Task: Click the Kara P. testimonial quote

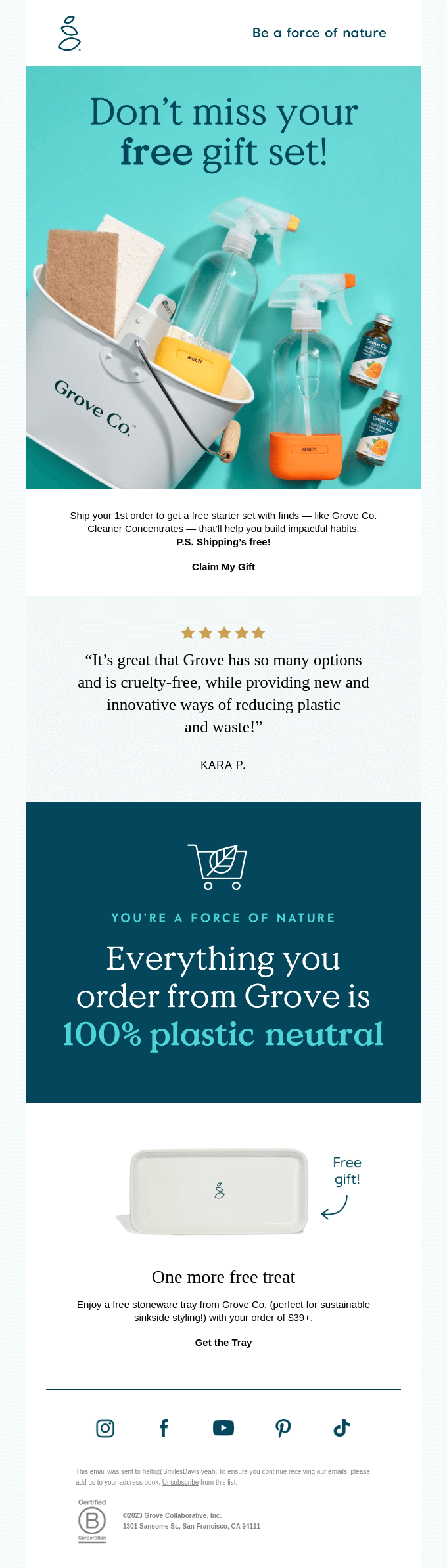Action: pyautogui.click(x=223, y=693)
